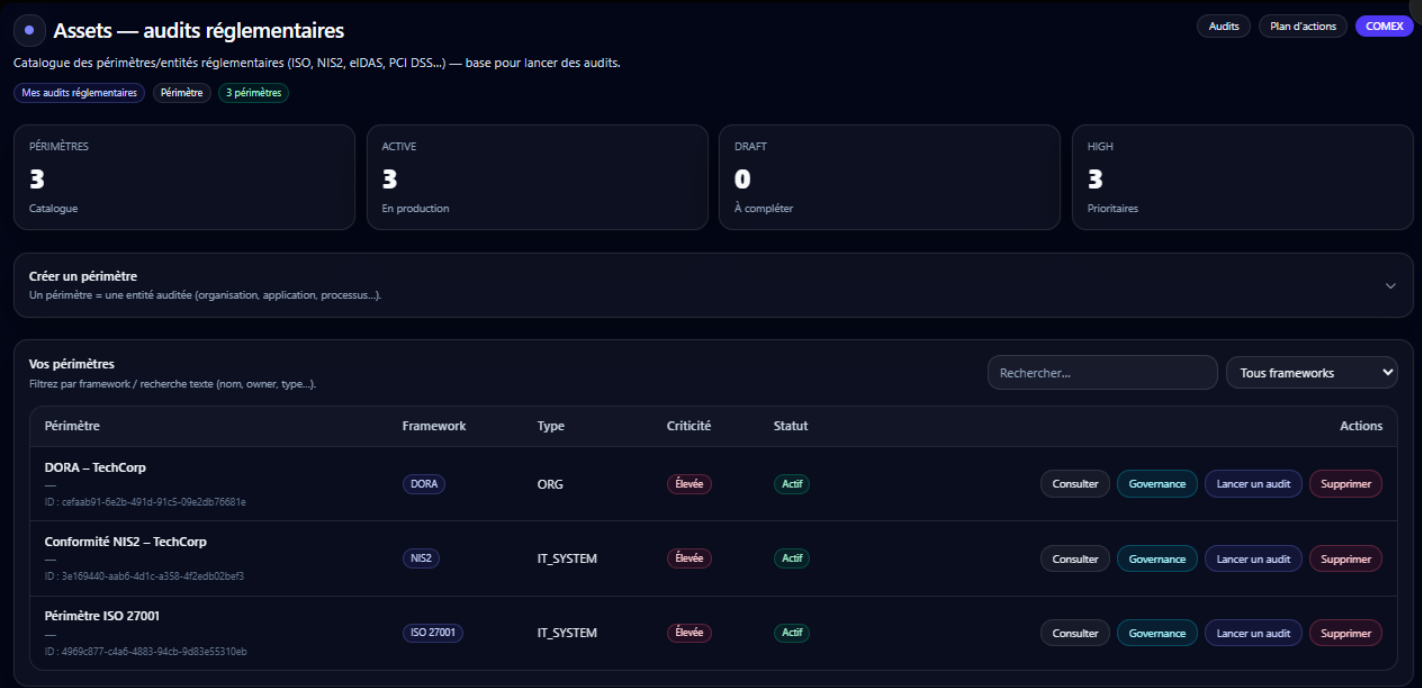Viewport: 1422px width, 688px height.
Task: Click the ACTIVE En production stat card
Action: pos(537,177)
